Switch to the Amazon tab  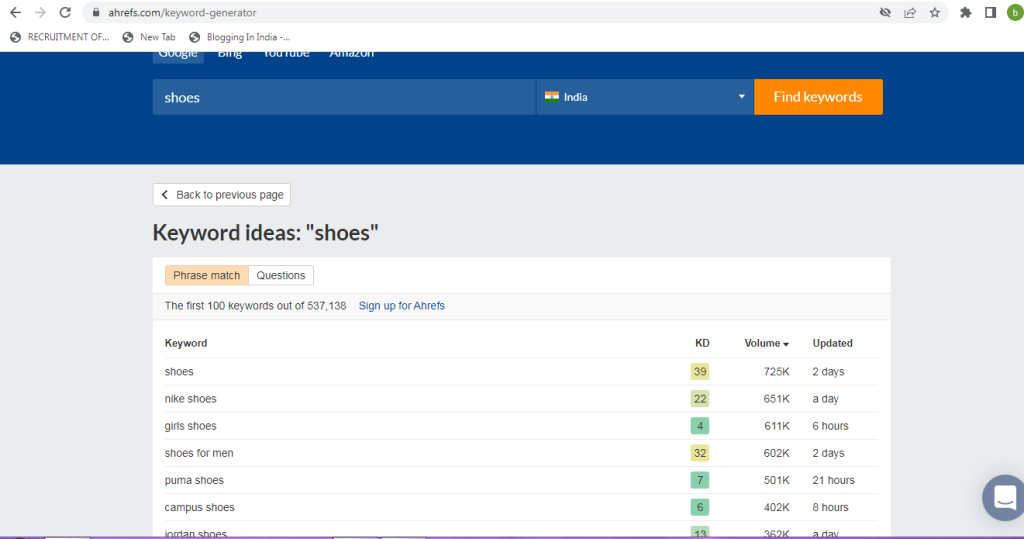(351, 54)
